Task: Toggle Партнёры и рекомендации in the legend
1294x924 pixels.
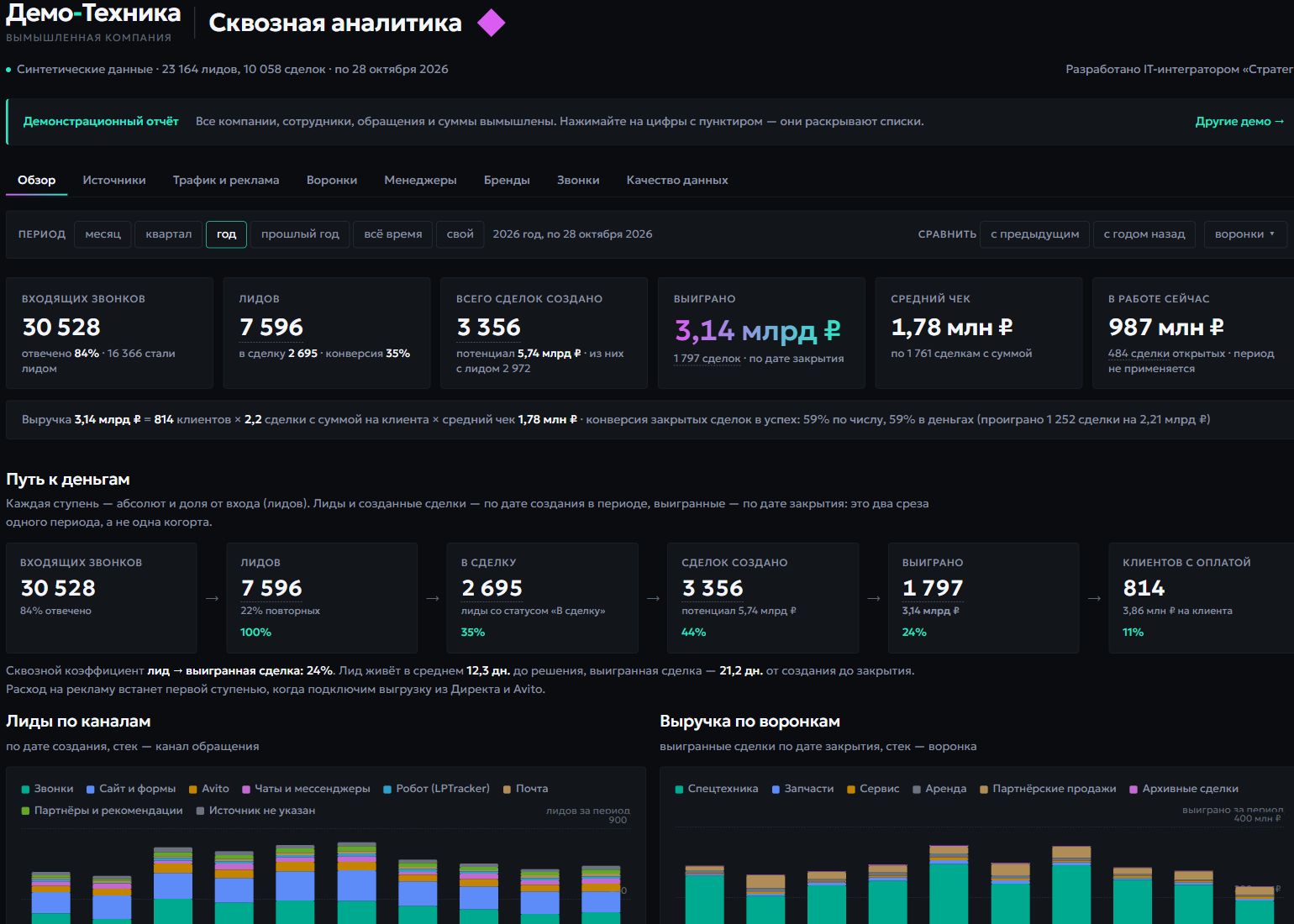Action: [102, 811]
